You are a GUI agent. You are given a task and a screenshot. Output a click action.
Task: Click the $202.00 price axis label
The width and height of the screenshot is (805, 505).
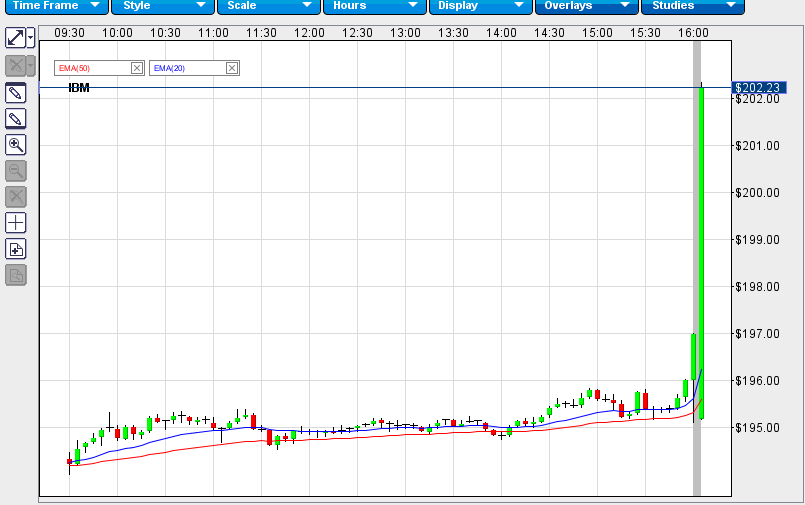coord(757,99)
